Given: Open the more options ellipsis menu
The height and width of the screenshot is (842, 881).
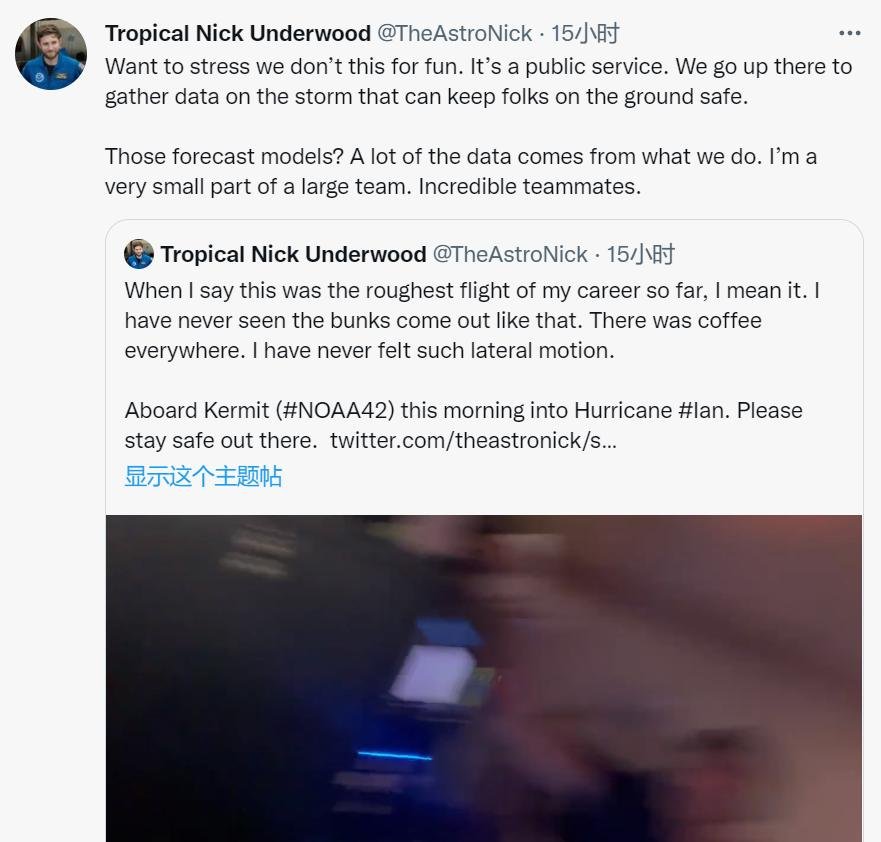Looking at the screenshot, I should (x=849, y=33).
